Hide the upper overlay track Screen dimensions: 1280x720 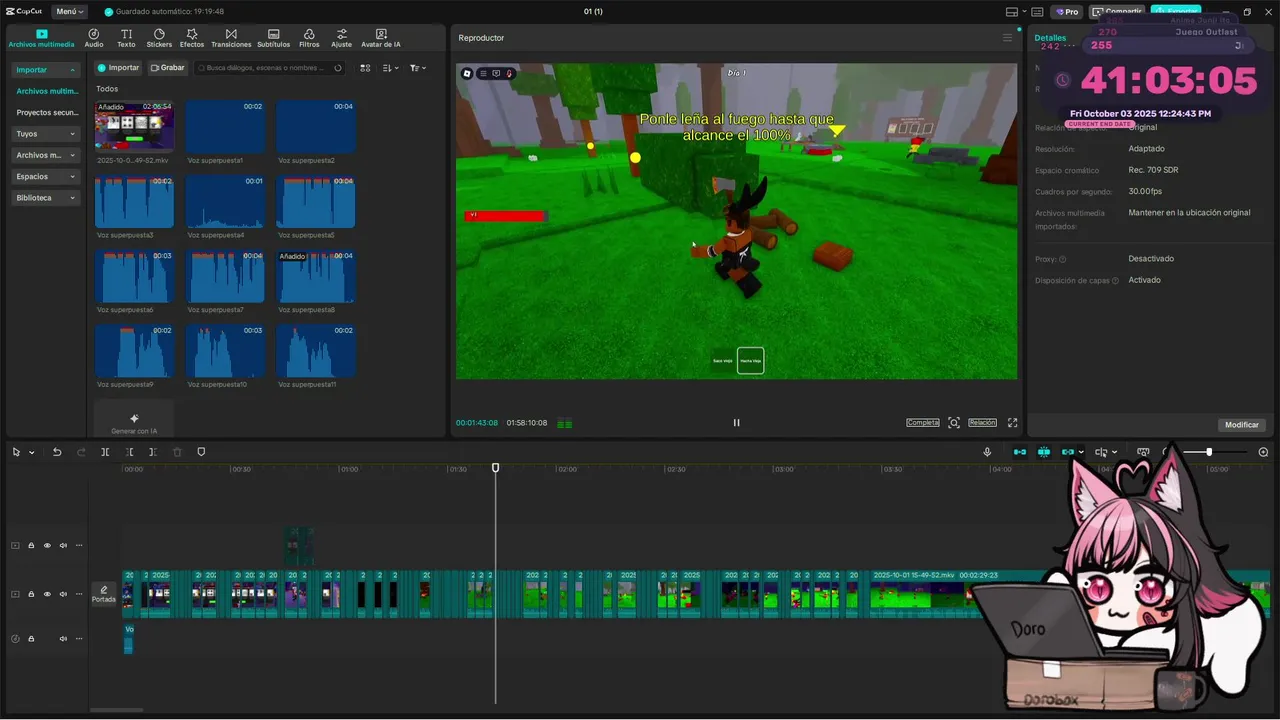click(47, 546)
